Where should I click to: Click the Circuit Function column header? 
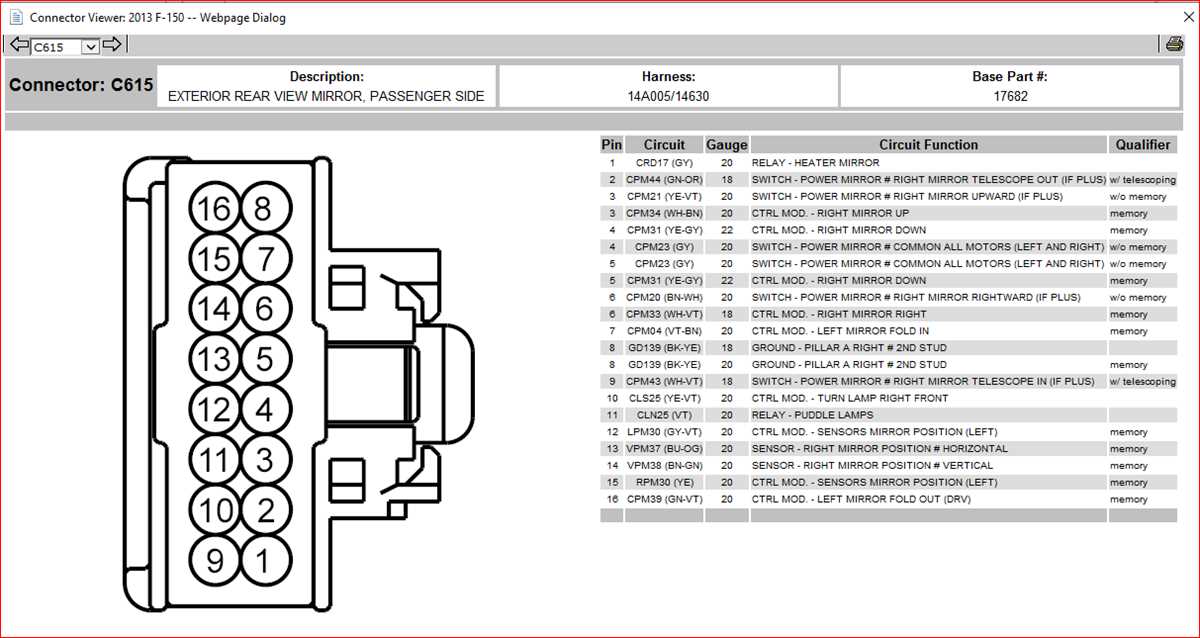[929, 145]
